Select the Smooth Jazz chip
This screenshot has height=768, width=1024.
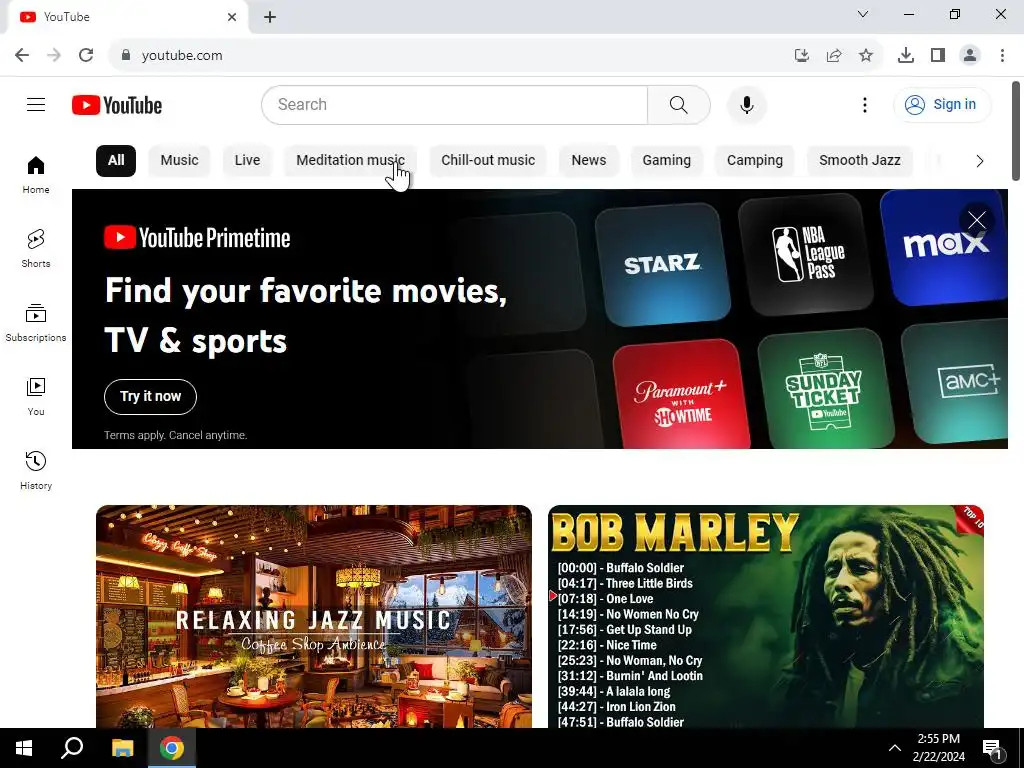(x=859, y=161)
